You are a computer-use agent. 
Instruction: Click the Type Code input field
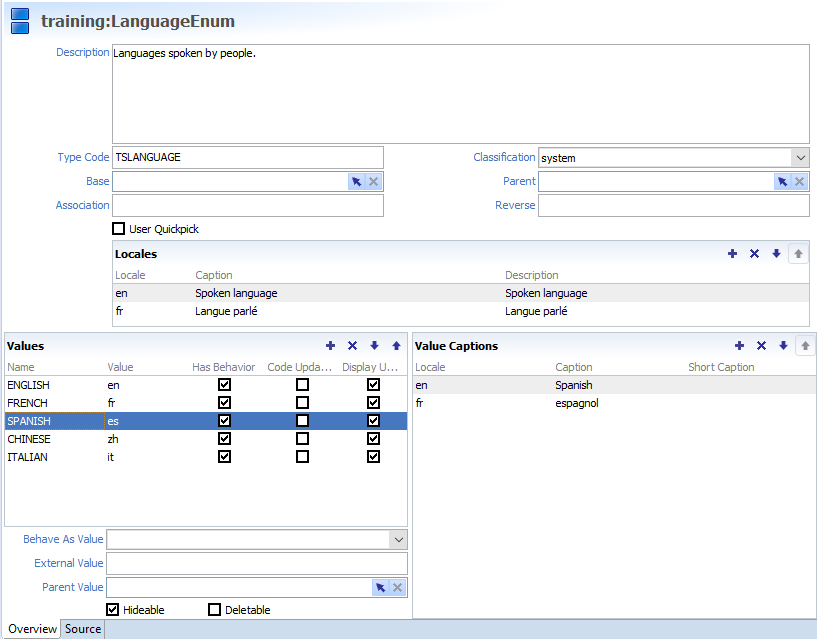point(247,157)
